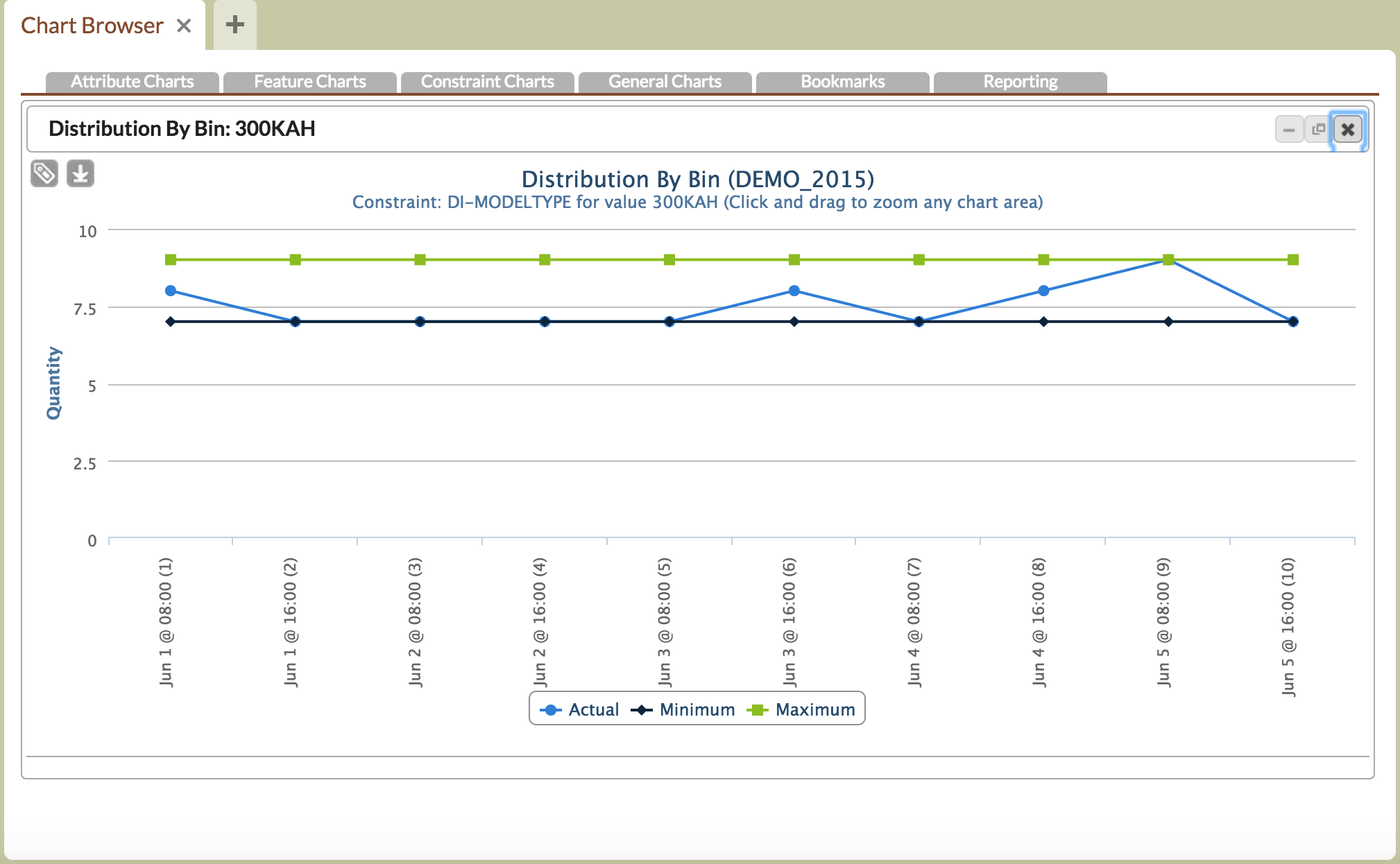The width and height of the screenshot is (1400, 864).
Task: Toggle Maximum series legend entry
Action: (x=814, y=709)
